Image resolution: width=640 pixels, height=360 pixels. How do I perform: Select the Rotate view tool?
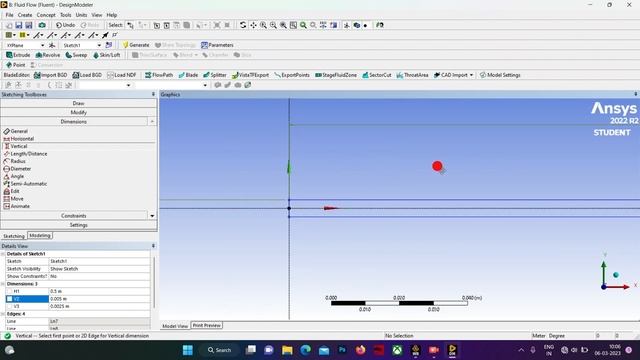[243, 25]
